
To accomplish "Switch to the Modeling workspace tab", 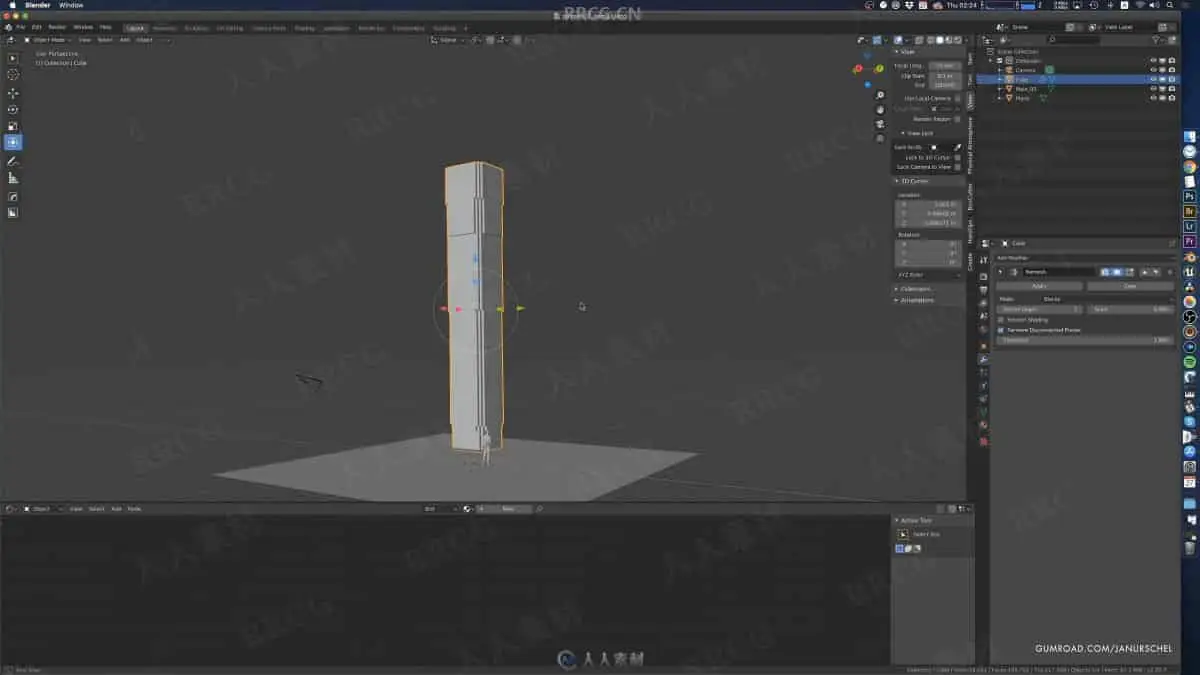I will click(165, 28).
